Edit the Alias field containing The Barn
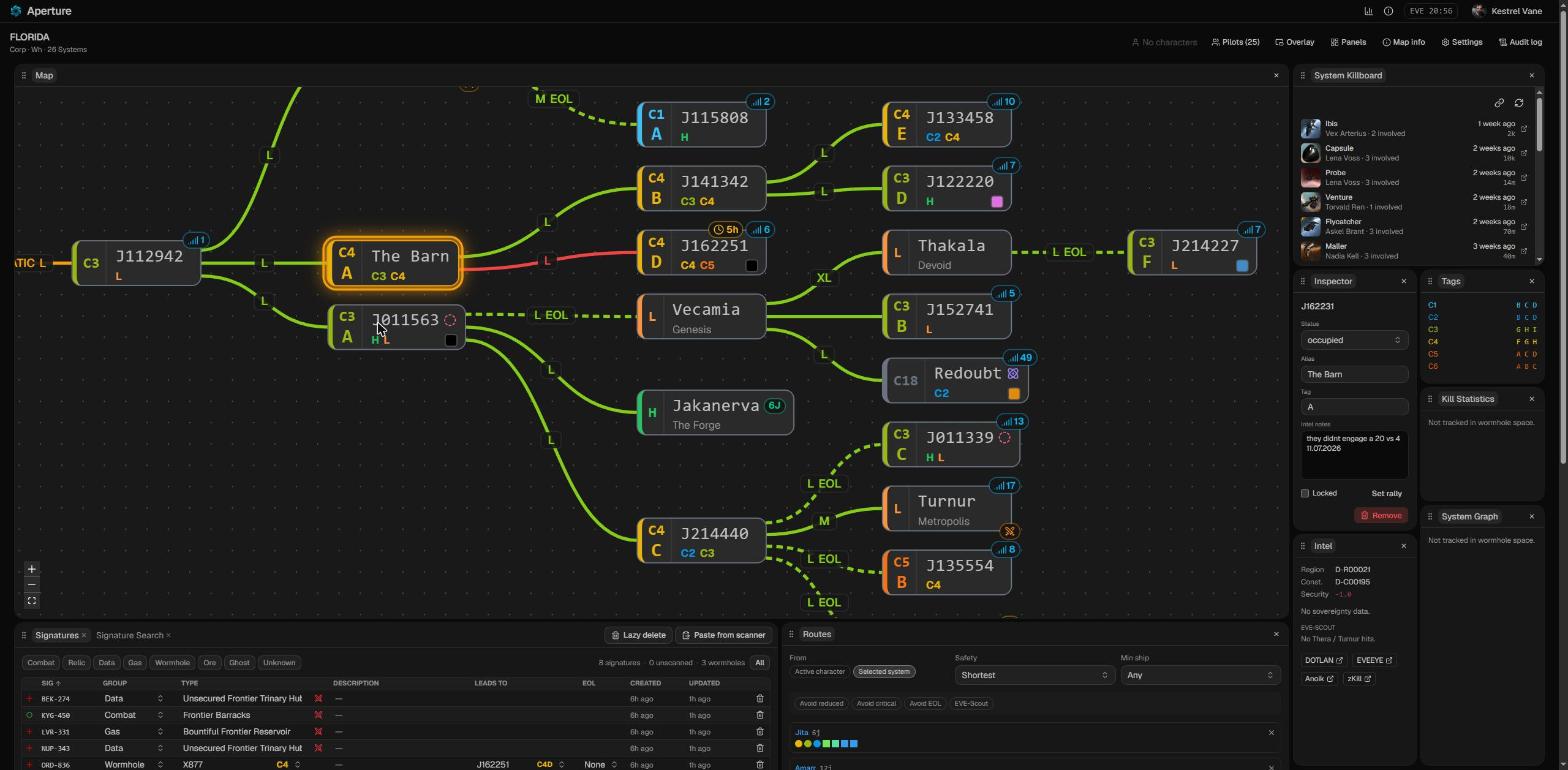Viewport: 1568px width, 770px height. point(1354,374)
